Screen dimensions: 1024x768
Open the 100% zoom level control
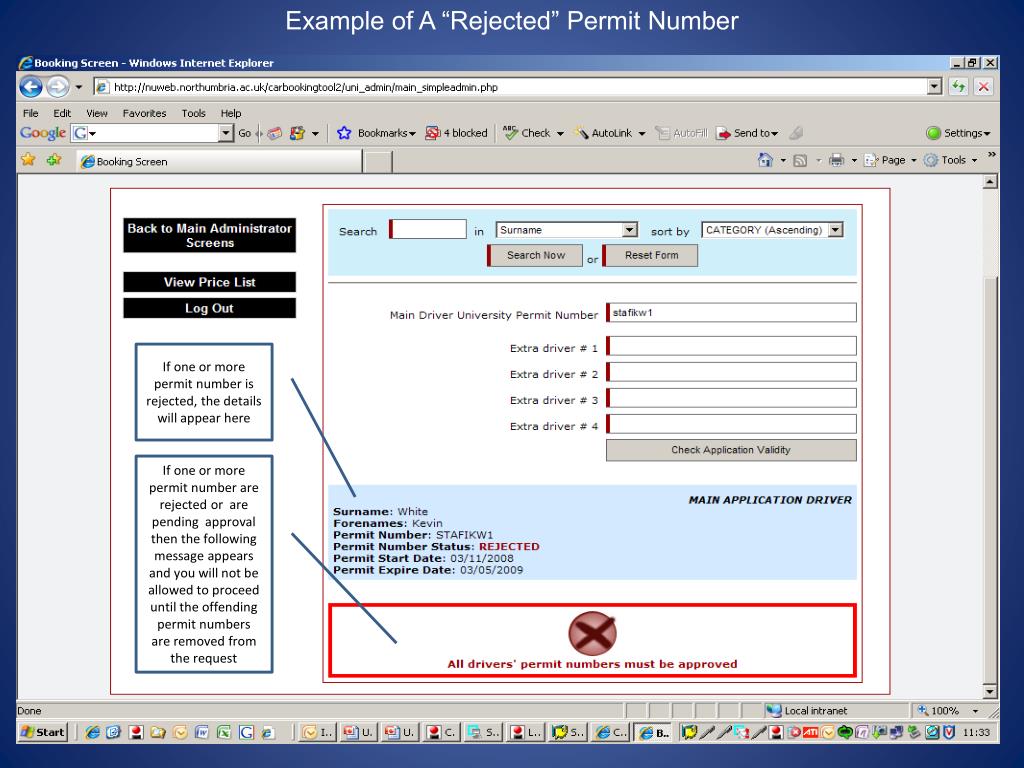(x=950, y=711)
